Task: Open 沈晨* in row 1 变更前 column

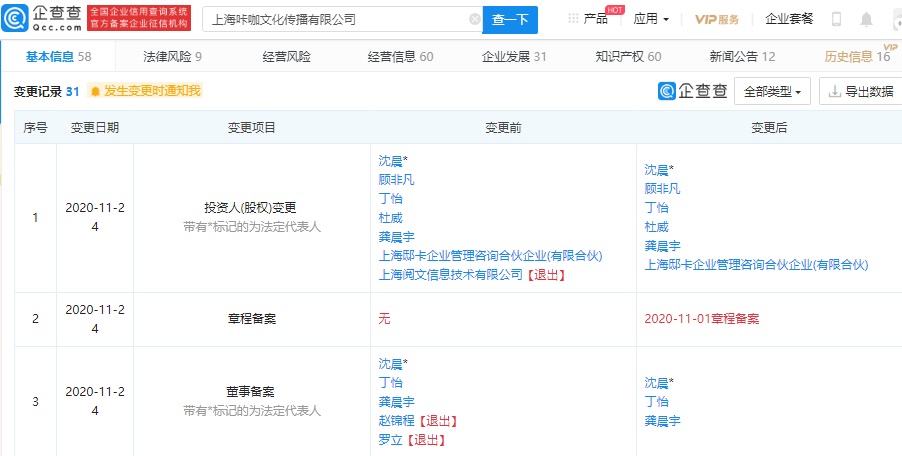Action: 393,160
